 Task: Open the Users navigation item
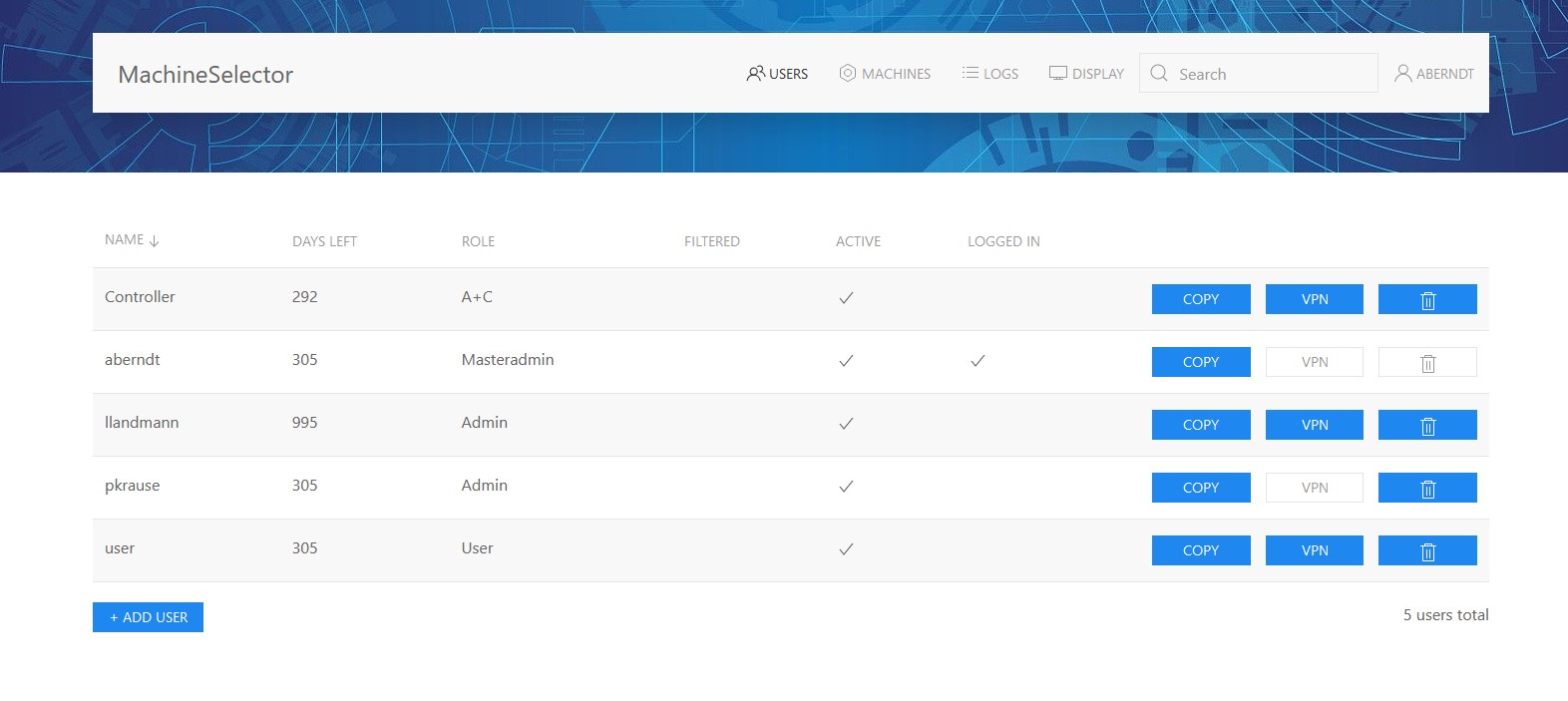[x=778, y=74]
